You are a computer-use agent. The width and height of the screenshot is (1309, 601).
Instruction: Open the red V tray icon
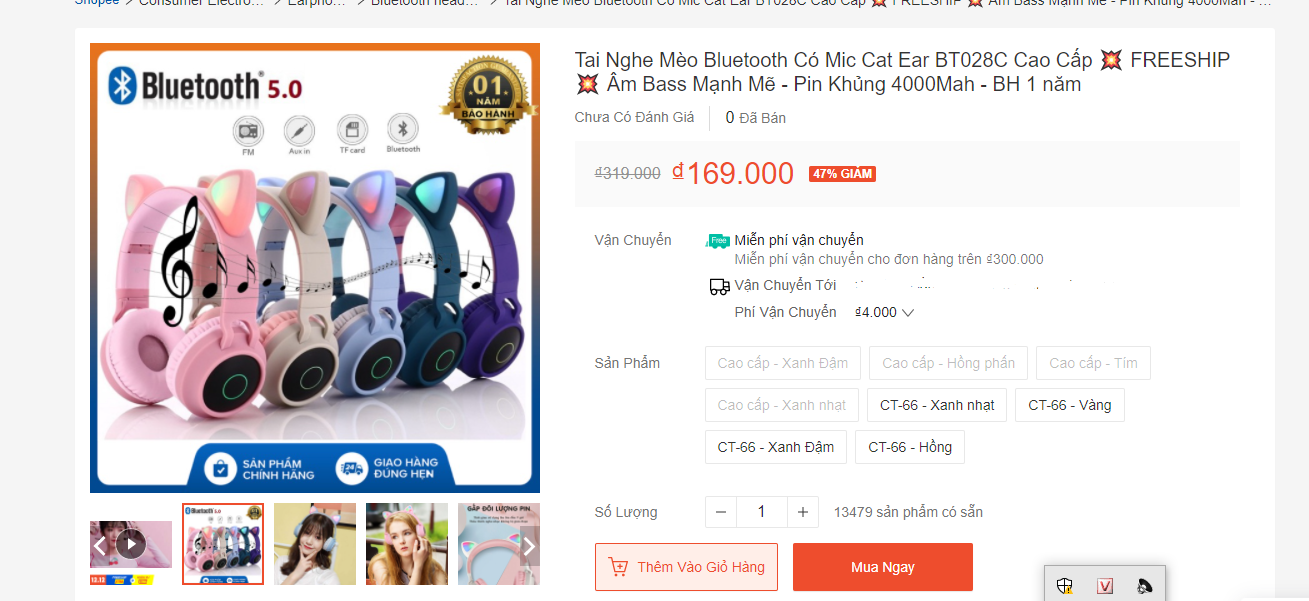click(1105, 586)
